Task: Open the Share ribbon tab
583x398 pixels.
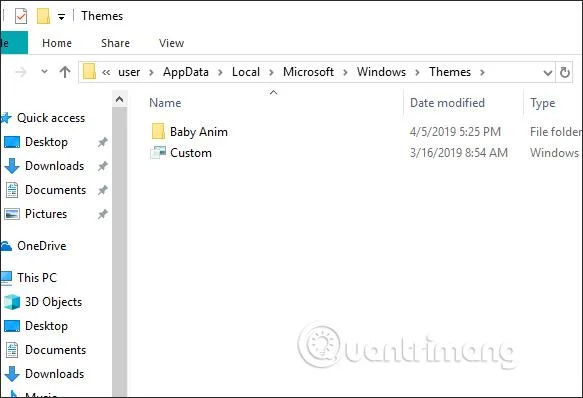Action: 115,43
